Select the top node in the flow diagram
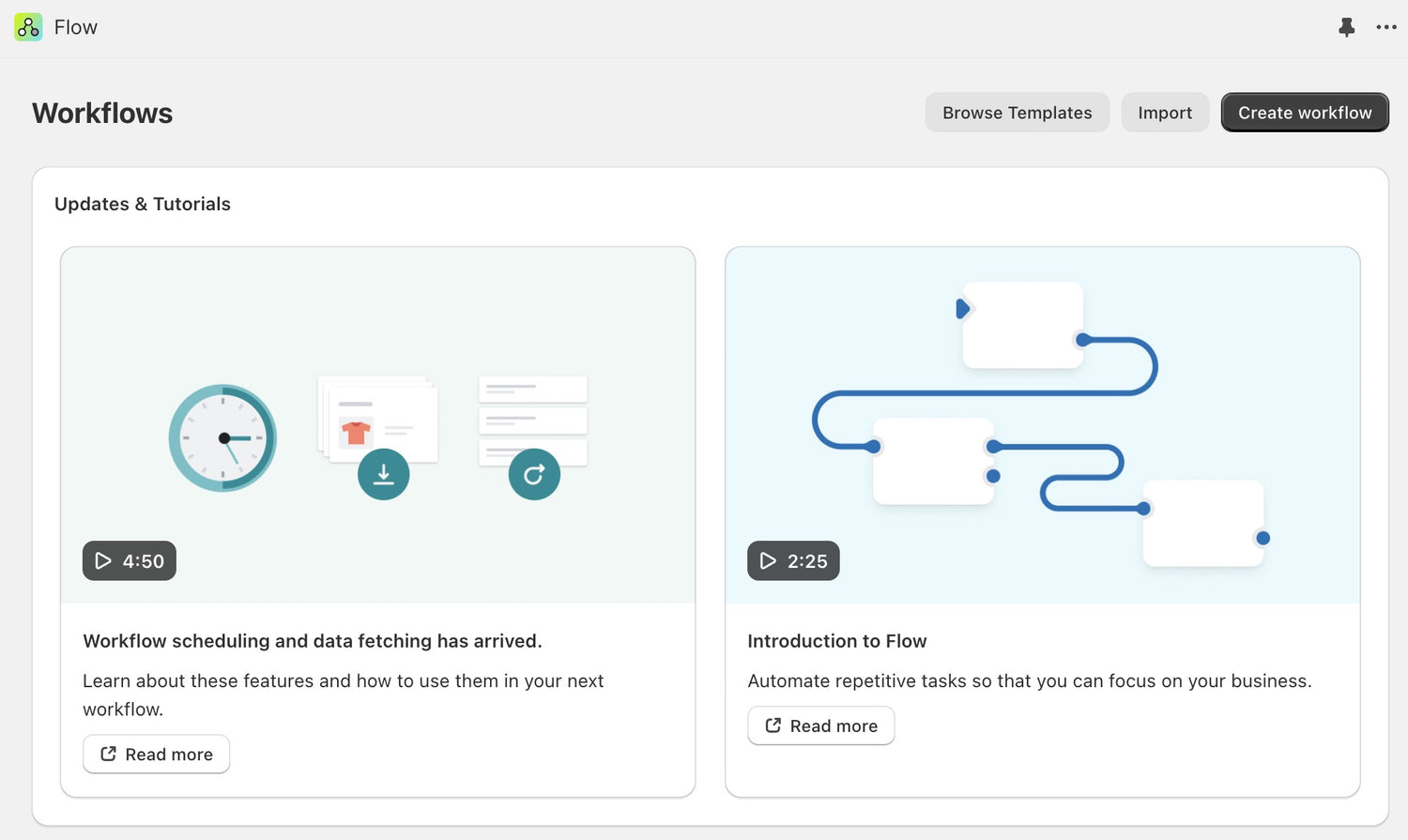Viewport: 1408px width, 840px height. [x=1022, y=325]
